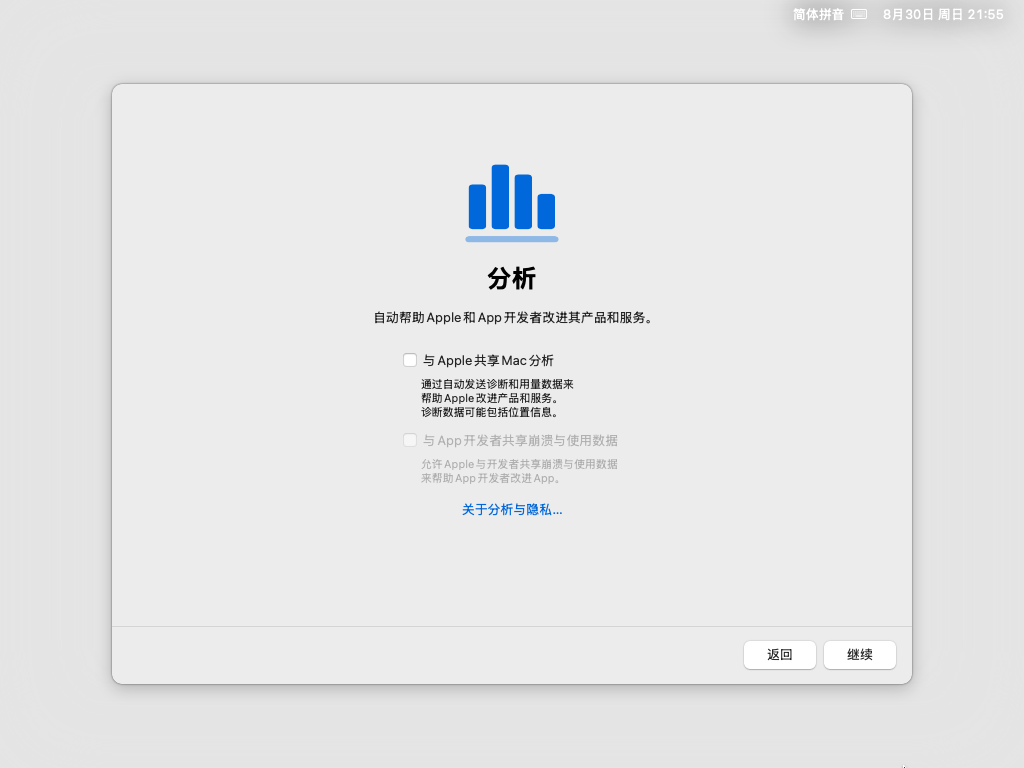Enable 与 Apple 共享 Mac 分析 checkbox
The image size is (1024, 768).
pos(409,360)
